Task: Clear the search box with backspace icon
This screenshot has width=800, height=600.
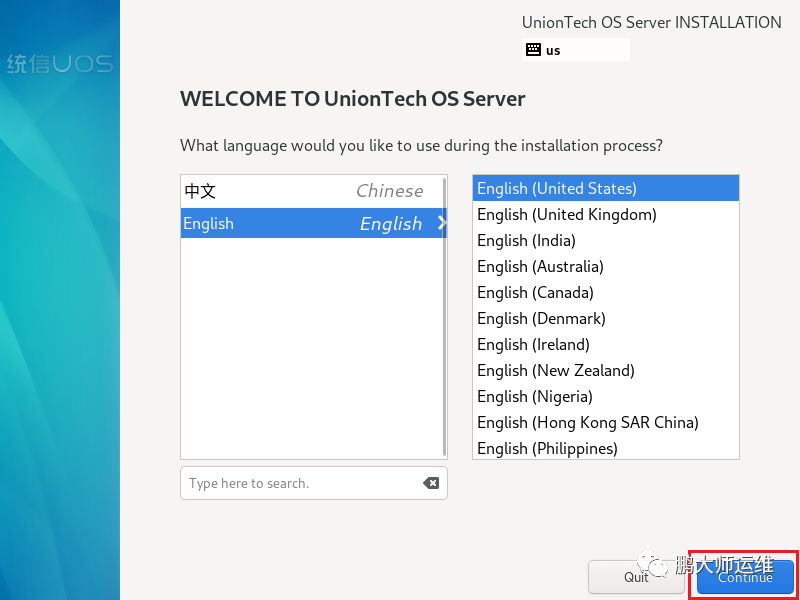Action: pyautogui.click(x=431, y=483)
